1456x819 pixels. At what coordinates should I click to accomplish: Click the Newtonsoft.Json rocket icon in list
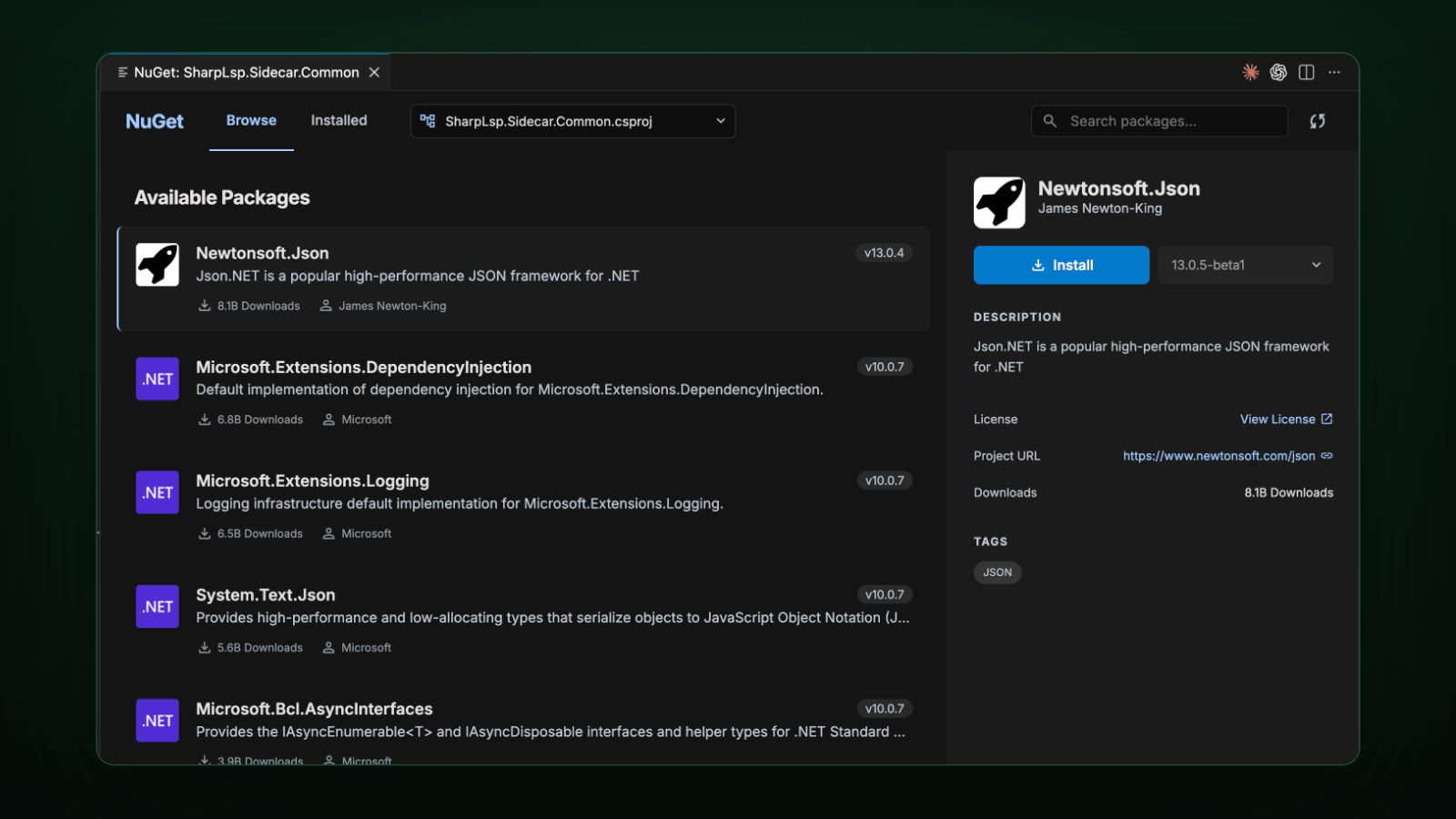(x=157, y=265)
